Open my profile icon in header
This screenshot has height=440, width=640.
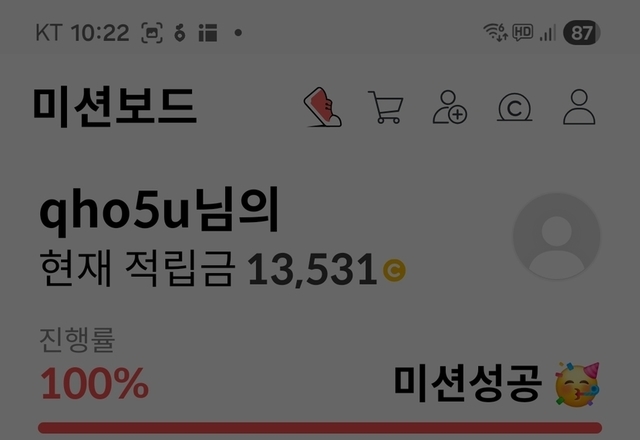pos(579,107)
